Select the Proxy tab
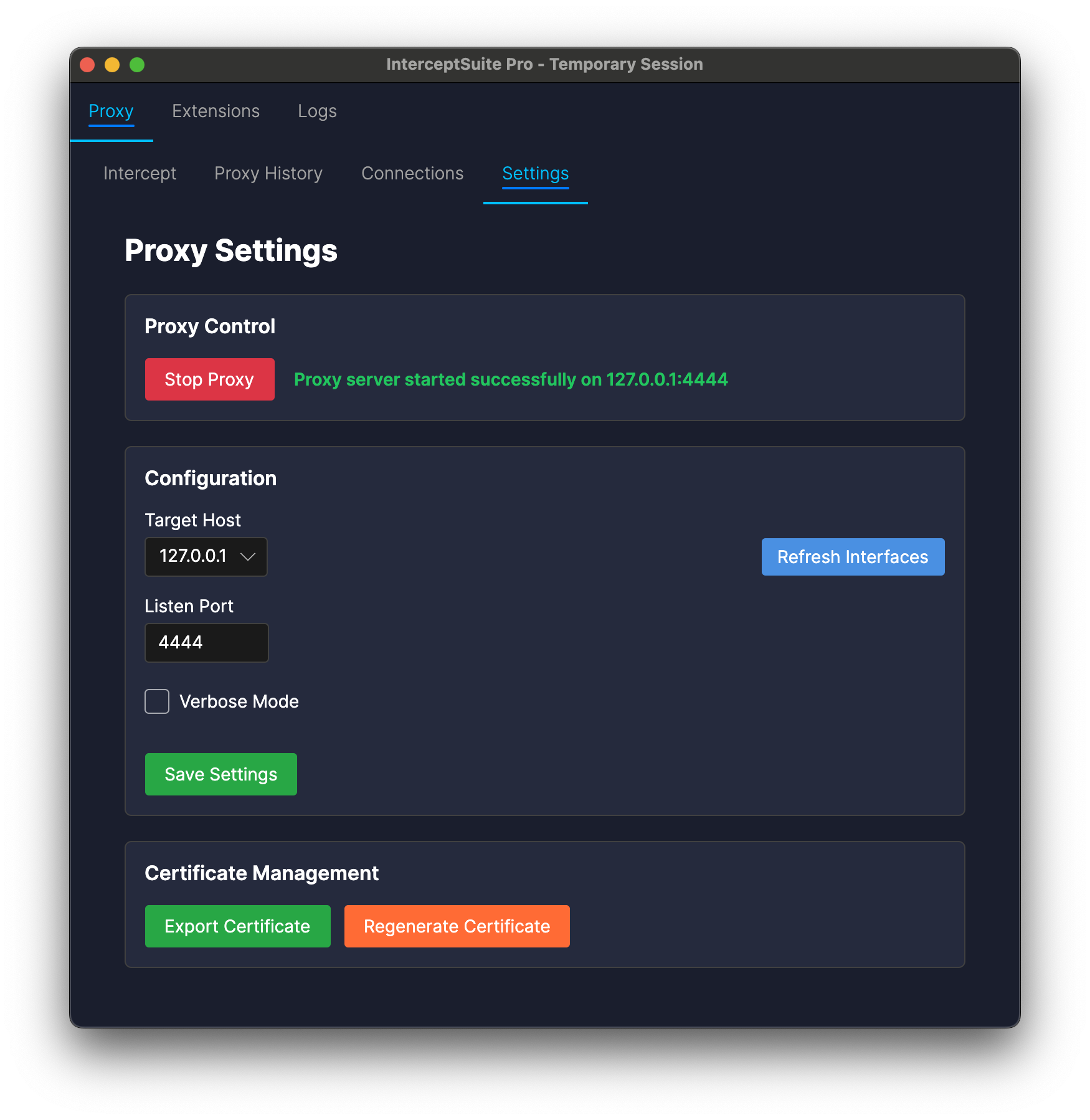The height and width of the screenshot is (1120, 1090). [x=111, y=111]
